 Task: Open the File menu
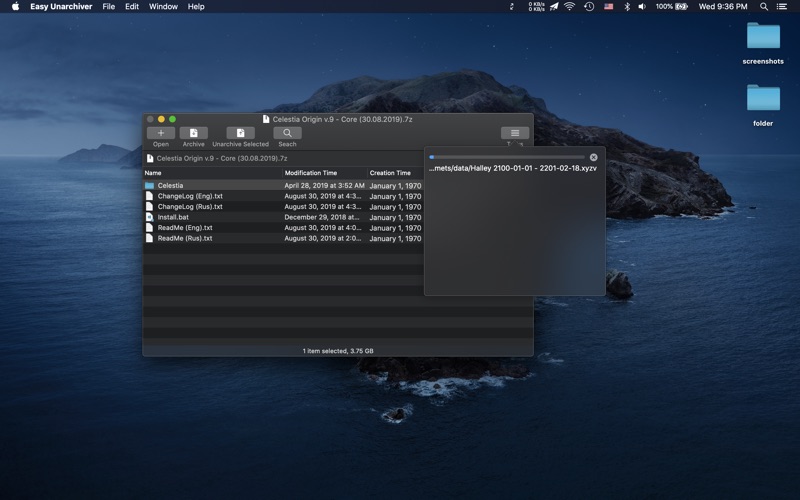click(x=109, y=7)
